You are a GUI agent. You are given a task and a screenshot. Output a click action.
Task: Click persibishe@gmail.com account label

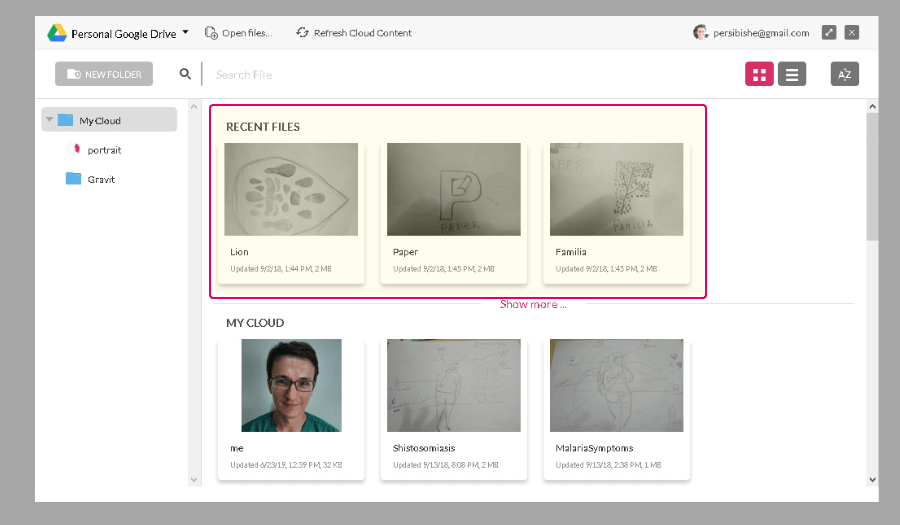(x=761, y=33)
